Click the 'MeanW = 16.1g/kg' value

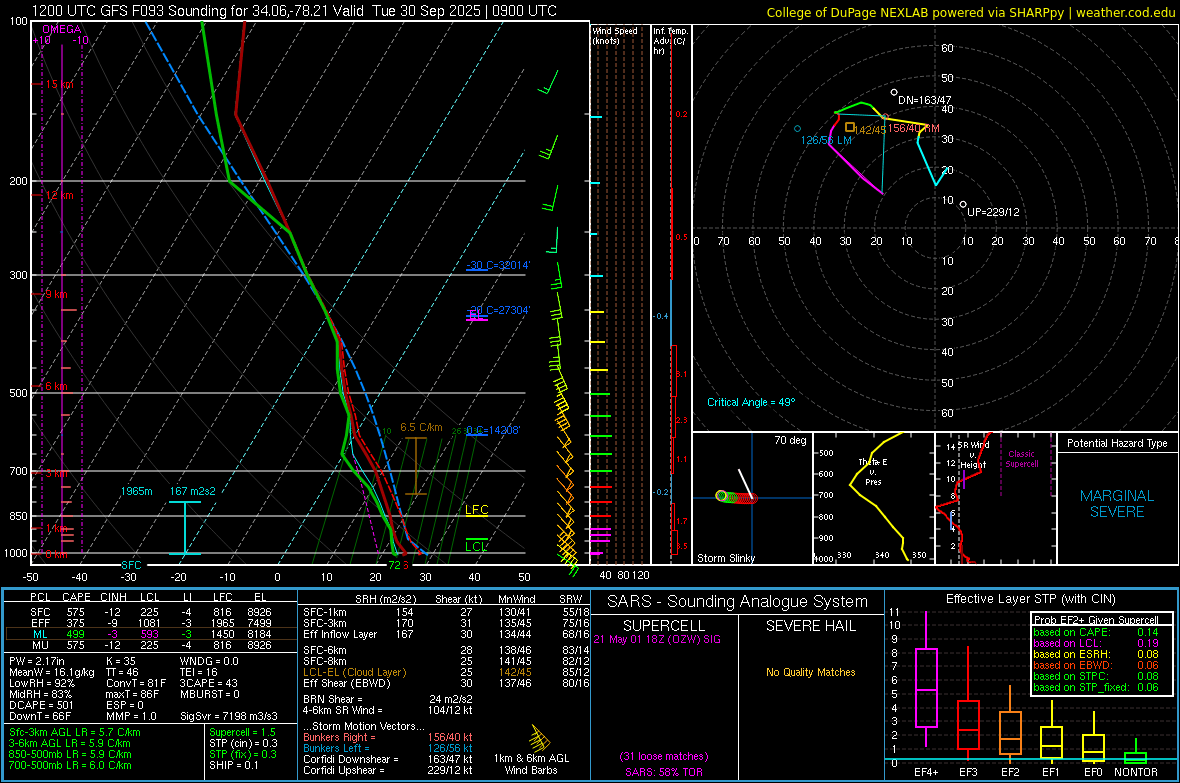52,672
